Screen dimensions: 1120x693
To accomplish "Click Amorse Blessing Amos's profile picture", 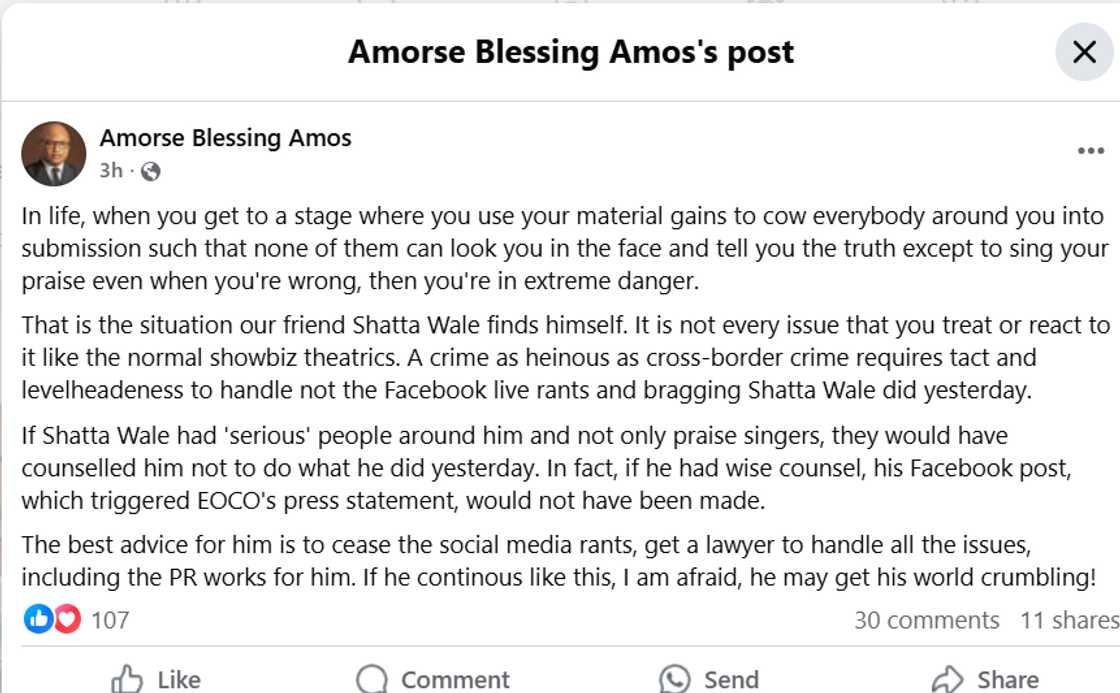I will (53, 153).
